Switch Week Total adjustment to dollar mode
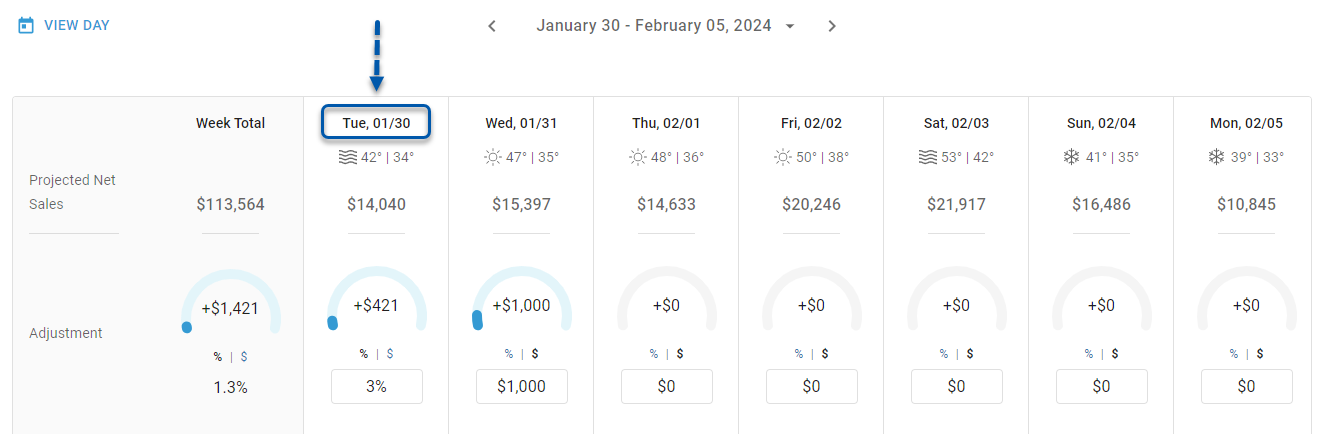Viewport: 1321px width, 434px height. pos(244,356)
